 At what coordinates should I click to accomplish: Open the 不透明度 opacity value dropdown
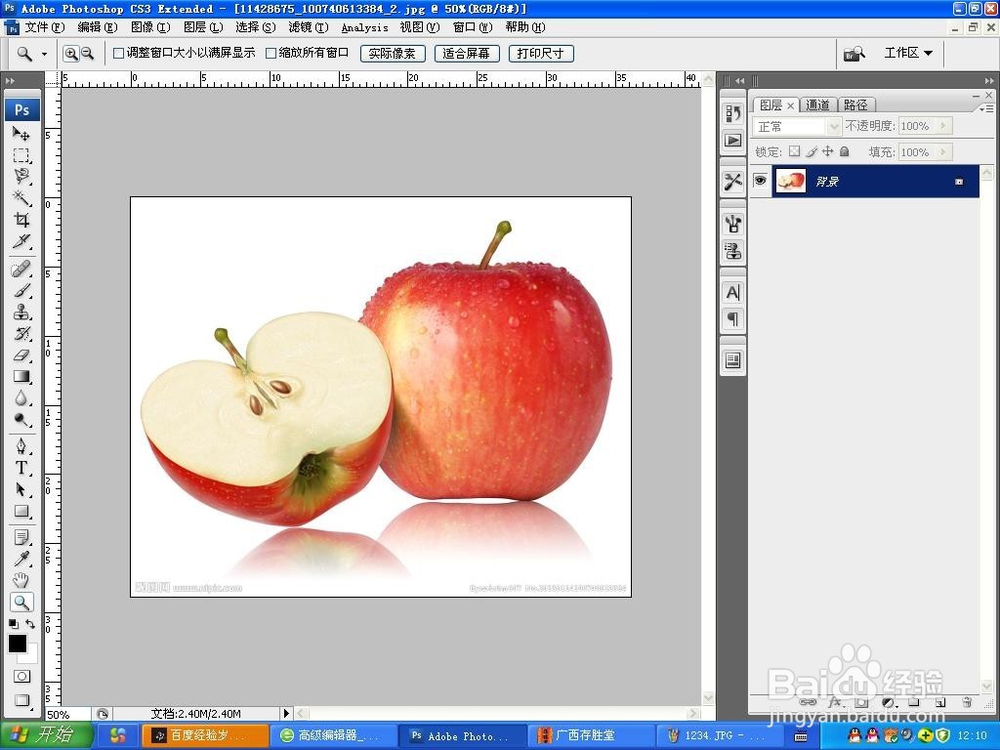tap(944, 125)
